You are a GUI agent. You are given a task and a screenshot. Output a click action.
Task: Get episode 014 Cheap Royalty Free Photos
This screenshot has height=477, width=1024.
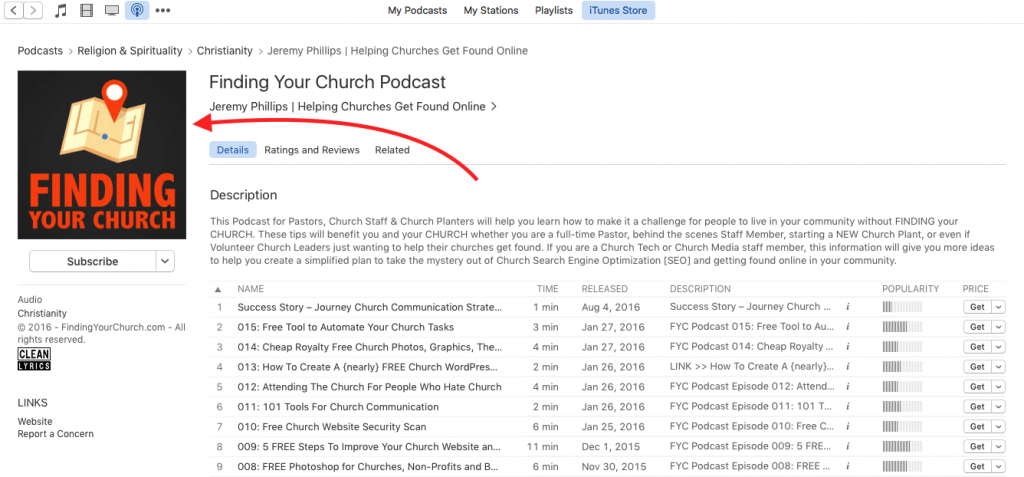(978, 347)
